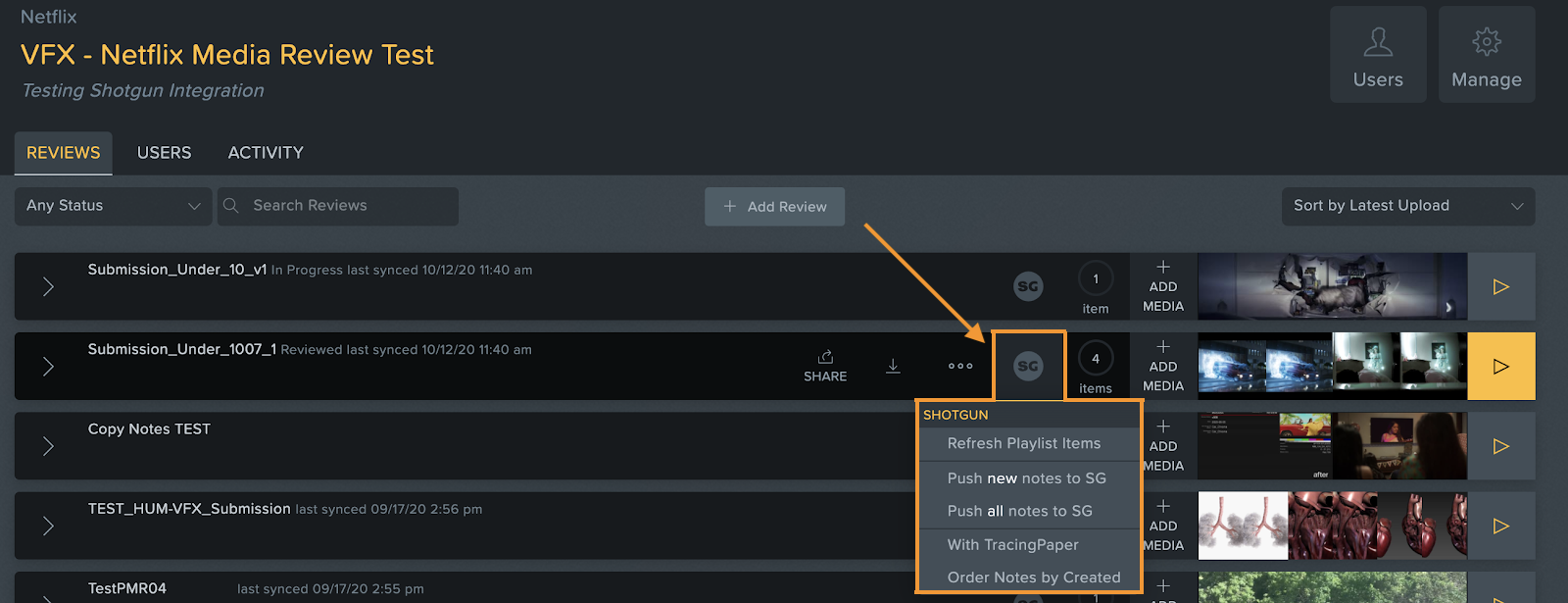Click the Add Review button
The height and width of the screenshot is (603, 1568).
pyautogui.click(x=775, y=207)
